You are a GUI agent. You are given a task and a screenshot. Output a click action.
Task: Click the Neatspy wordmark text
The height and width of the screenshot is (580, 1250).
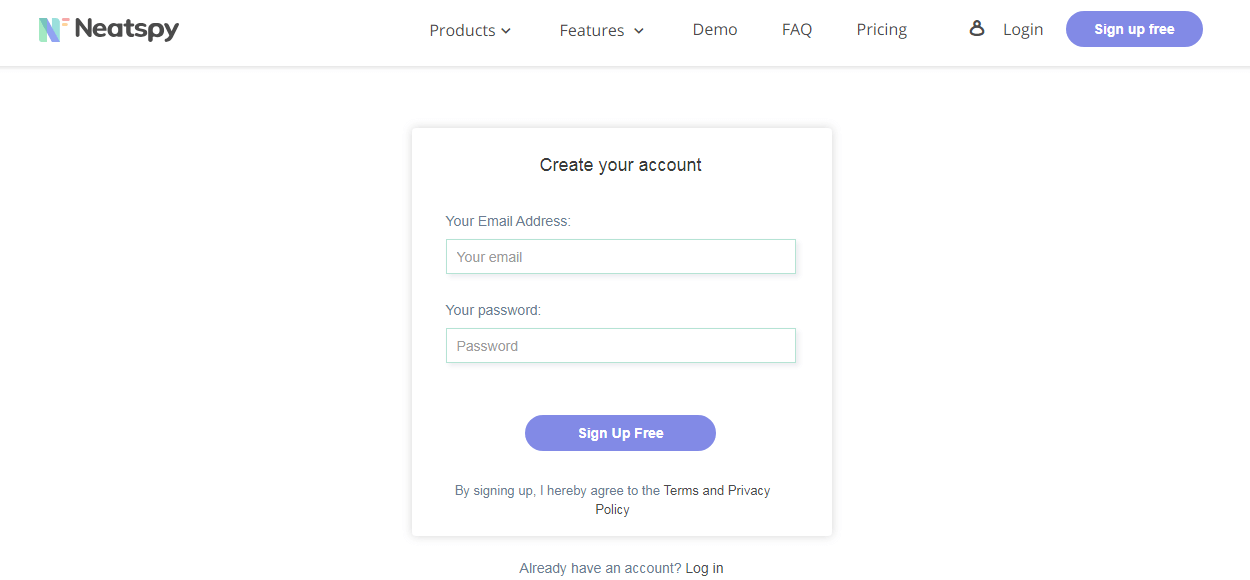tap(126, 30)
